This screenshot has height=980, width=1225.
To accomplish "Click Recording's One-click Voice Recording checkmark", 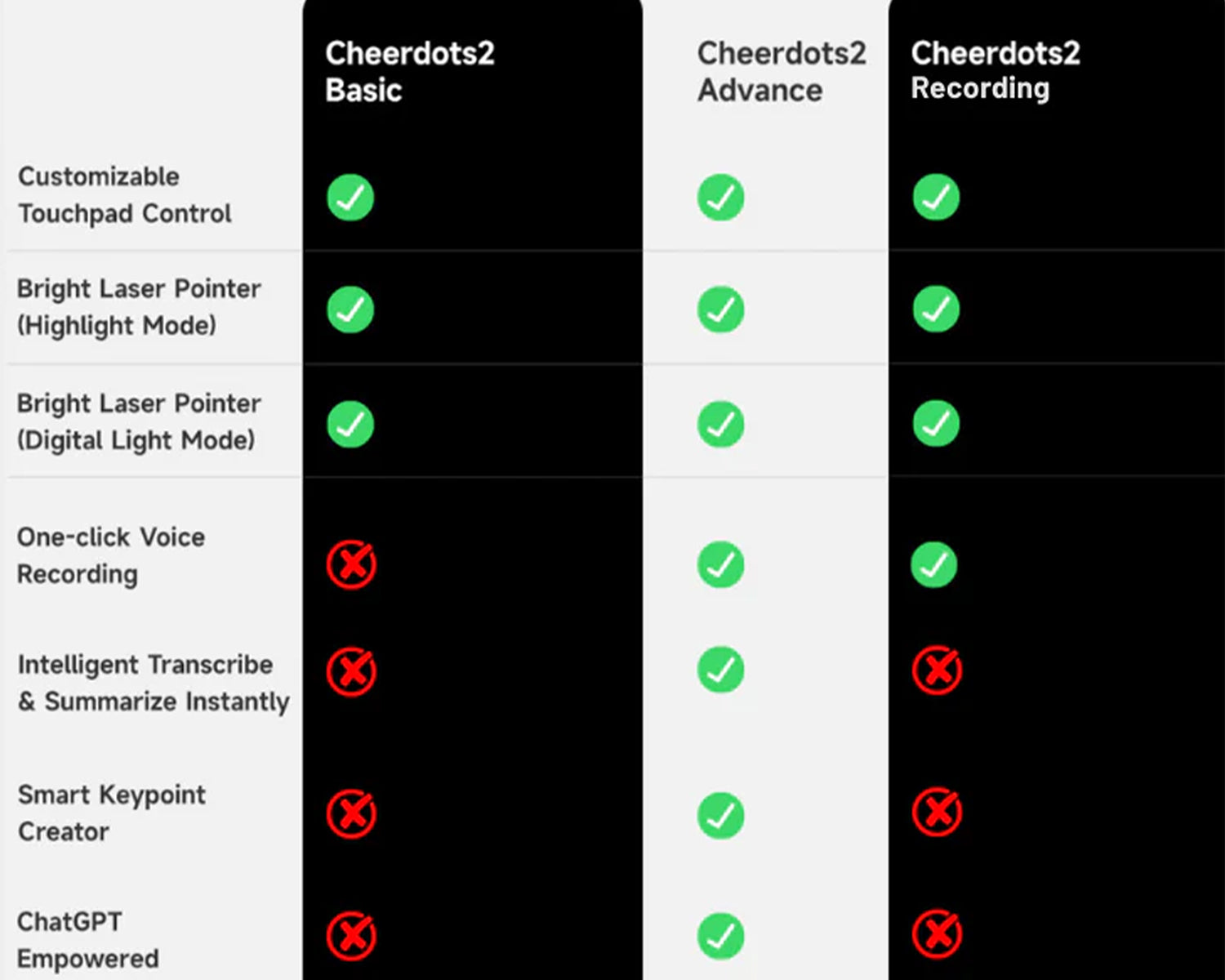I will [x=934, y=564].
